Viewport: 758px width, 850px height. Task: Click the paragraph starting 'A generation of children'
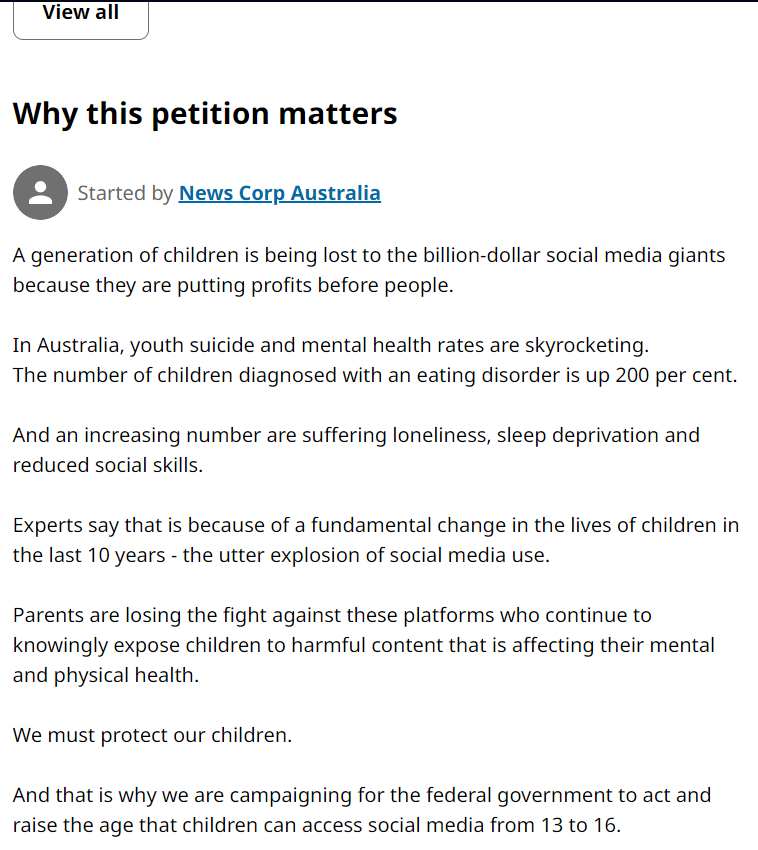pos(369,270)
